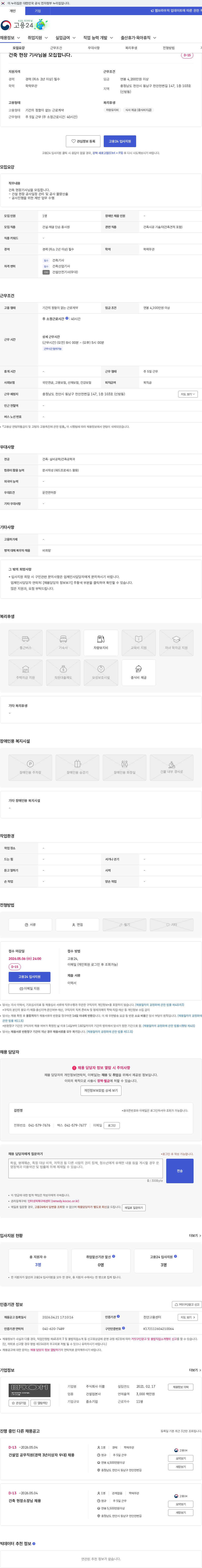Save posting with 관심정보 등록 heart button
The width and height of the screenshot is (202, 1568).
(83, 141)
